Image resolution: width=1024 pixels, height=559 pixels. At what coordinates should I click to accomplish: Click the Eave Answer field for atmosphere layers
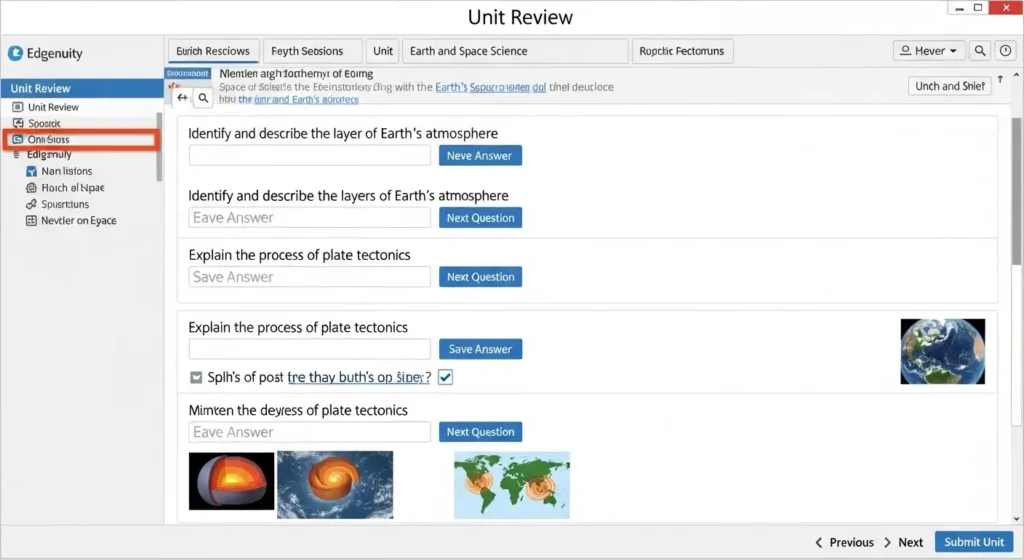point(310,217)
